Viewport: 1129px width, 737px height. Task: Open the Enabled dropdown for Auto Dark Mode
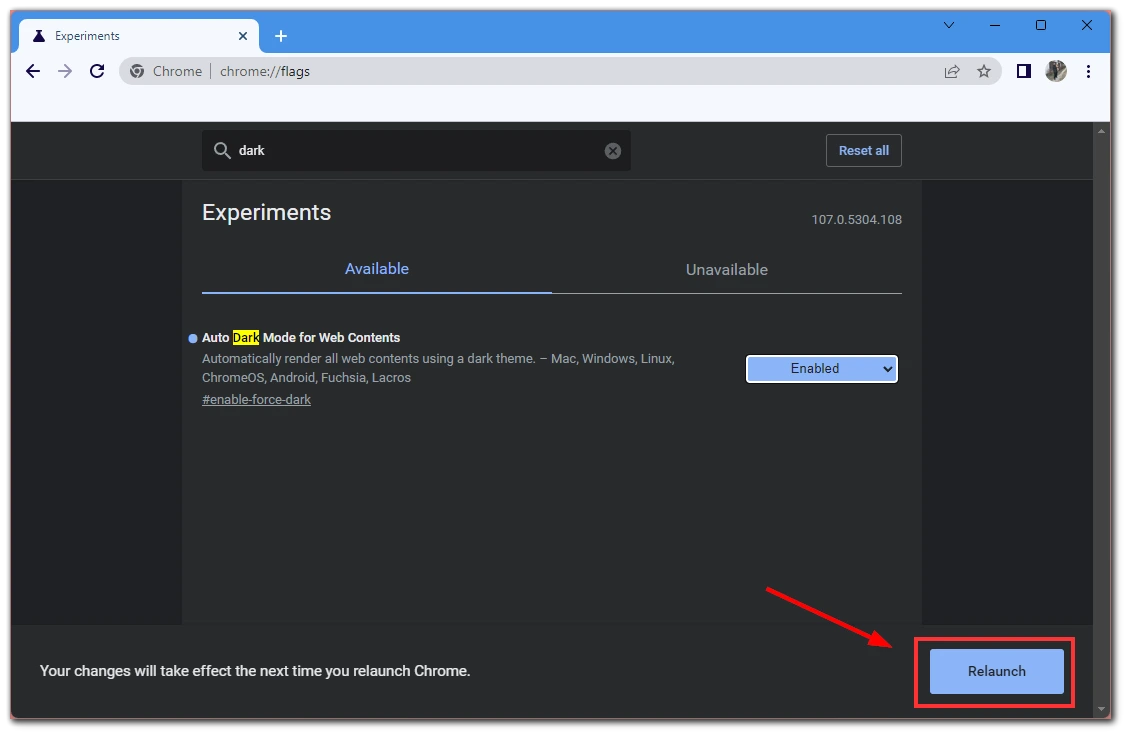point(822,368)
